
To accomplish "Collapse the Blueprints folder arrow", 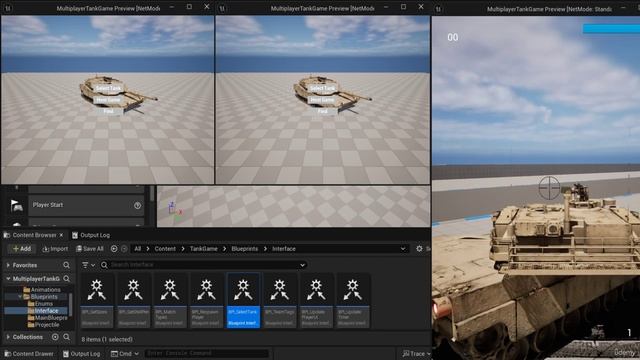I will pyautogui.click(x=20, y=297).
